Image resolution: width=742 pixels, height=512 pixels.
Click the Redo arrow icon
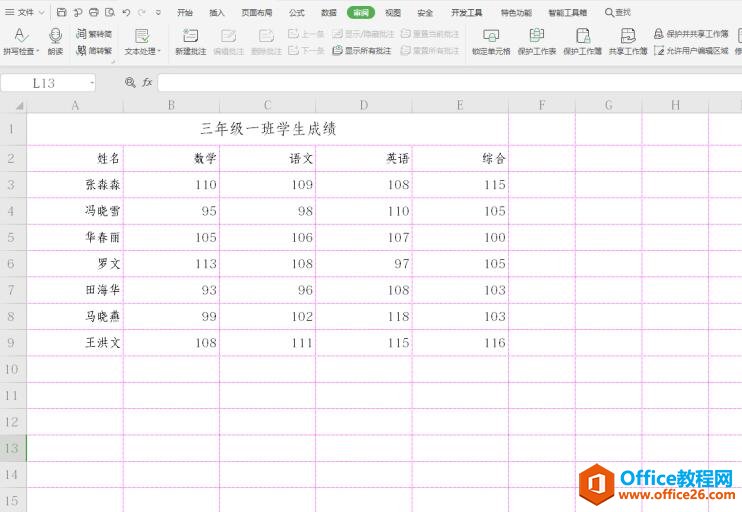(x=141, y=12)
